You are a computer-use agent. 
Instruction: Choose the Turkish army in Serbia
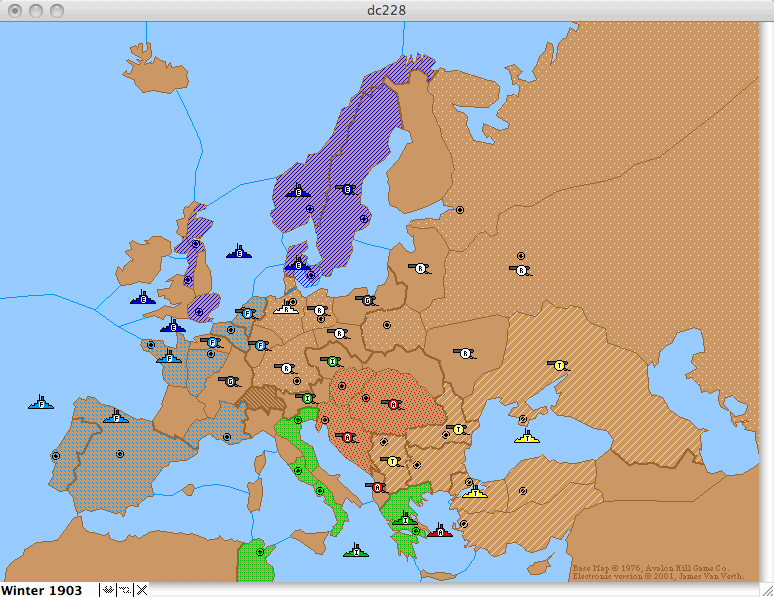pos(392,462)
